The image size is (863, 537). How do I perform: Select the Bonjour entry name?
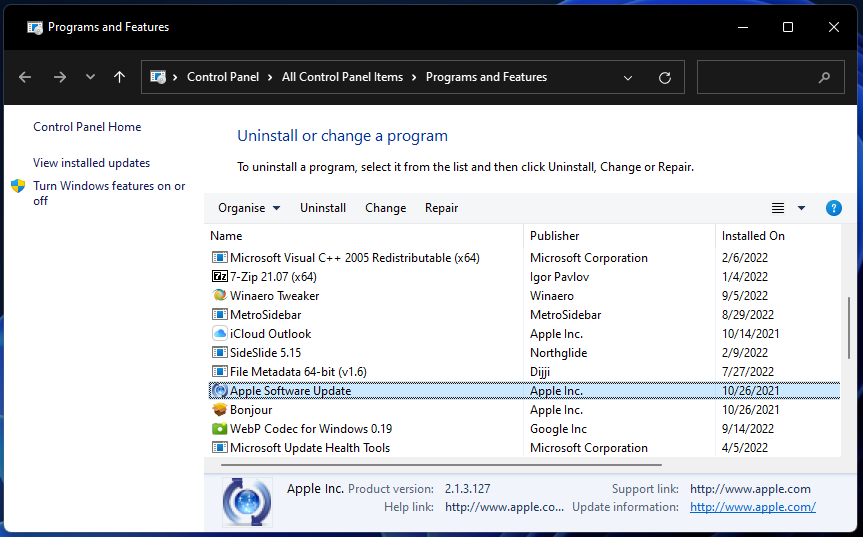251,410
